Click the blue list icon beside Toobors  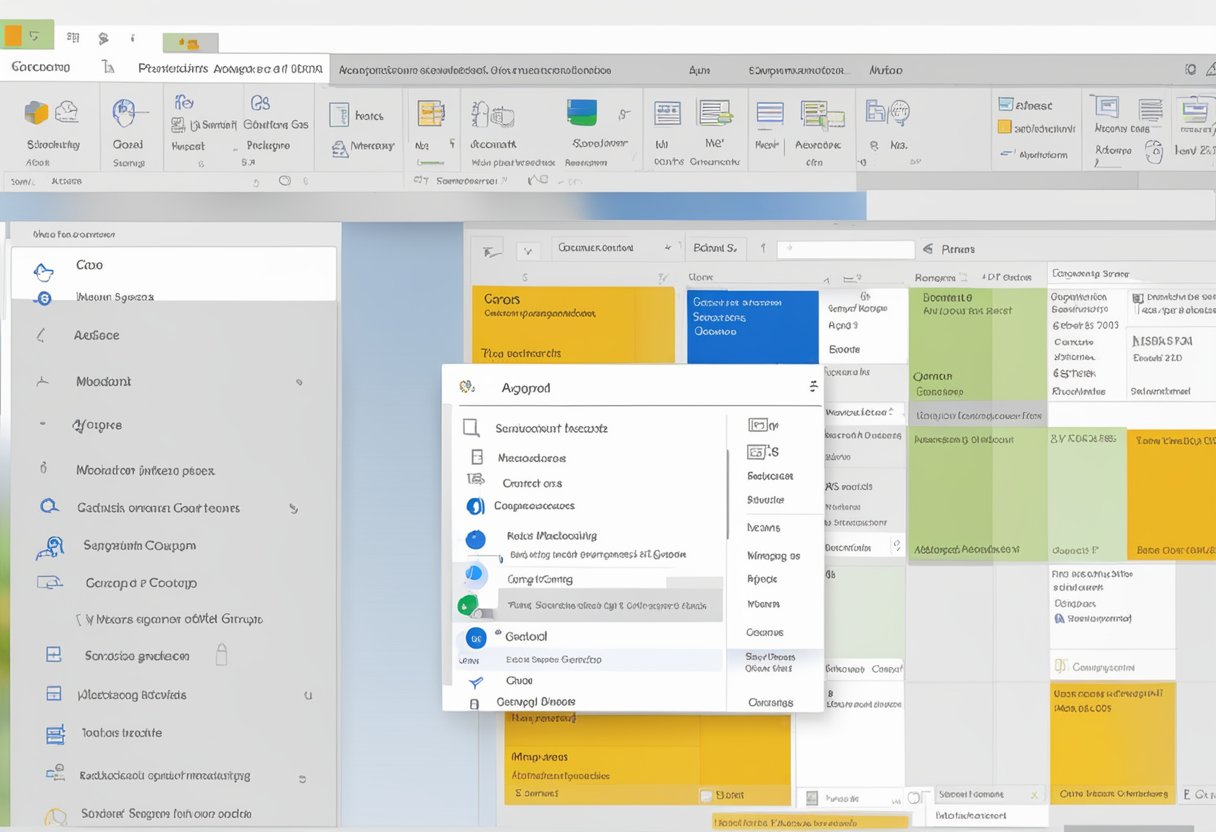[x=55, y=734]
